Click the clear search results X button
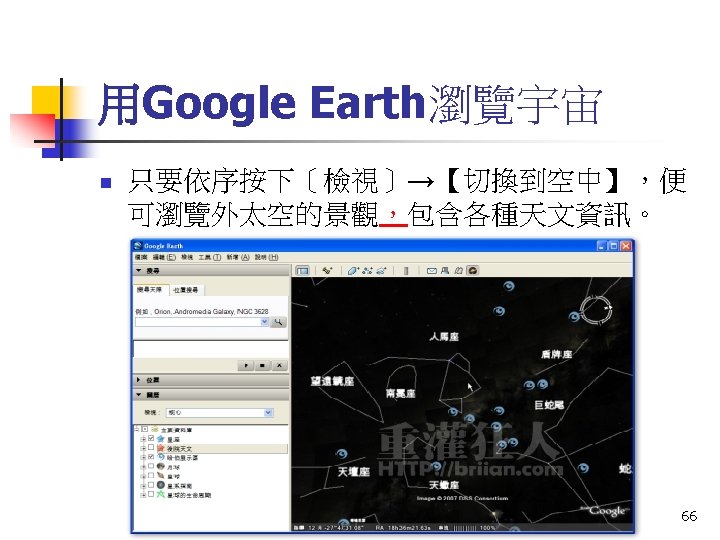 click(x=279, y=366)
